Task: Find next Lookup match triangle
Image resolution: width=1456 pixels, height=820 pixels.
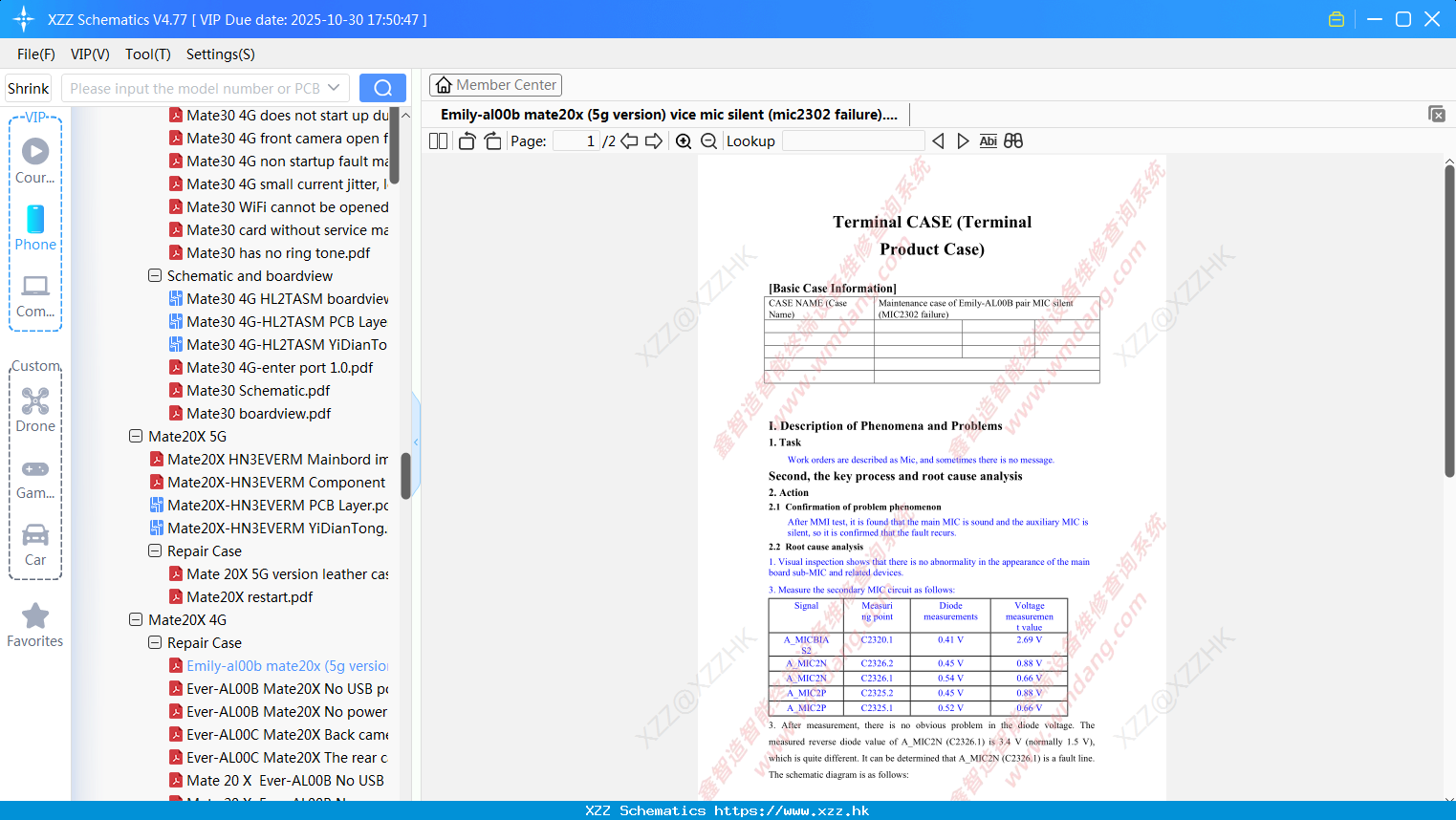Action: pos(963,140)
